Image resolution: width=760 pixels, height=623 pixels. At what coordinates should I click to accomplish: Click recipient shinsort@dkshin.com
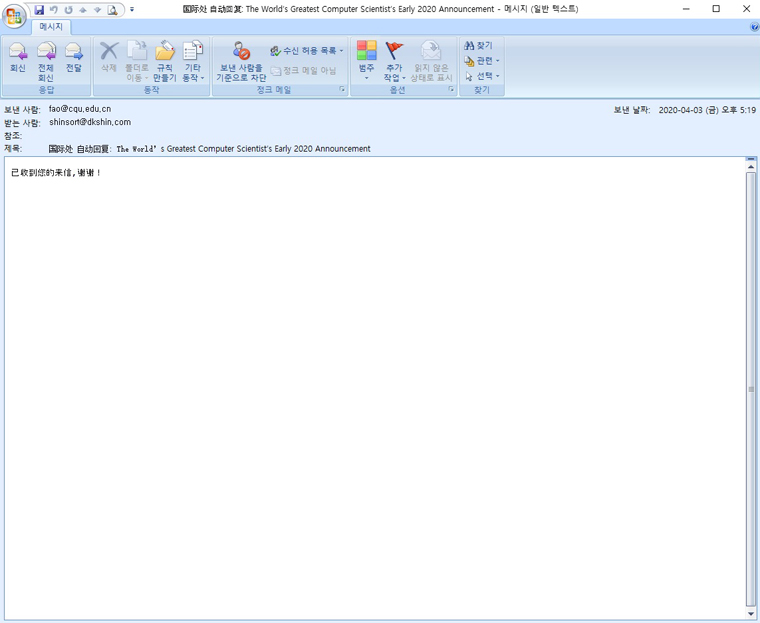click(x=90, y=122)
